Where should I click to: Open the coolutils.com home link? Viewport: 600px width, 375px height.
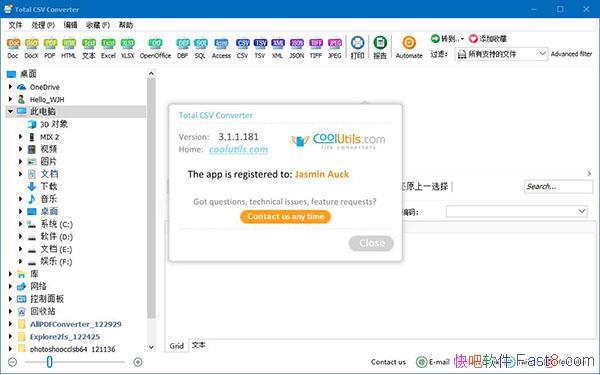238,150
